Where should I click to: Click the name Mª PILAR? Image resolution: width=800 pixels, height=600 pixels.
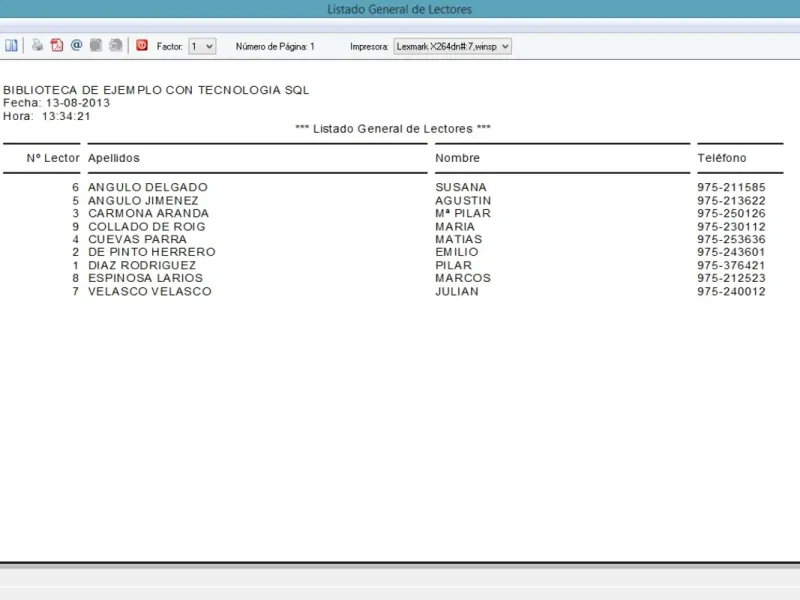click(x=463, y=213)
